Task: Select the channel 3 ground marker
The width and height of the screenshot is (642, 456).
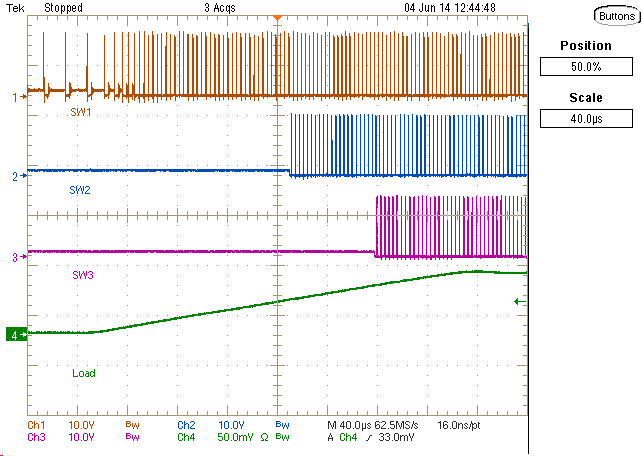Action: (16, 257)
